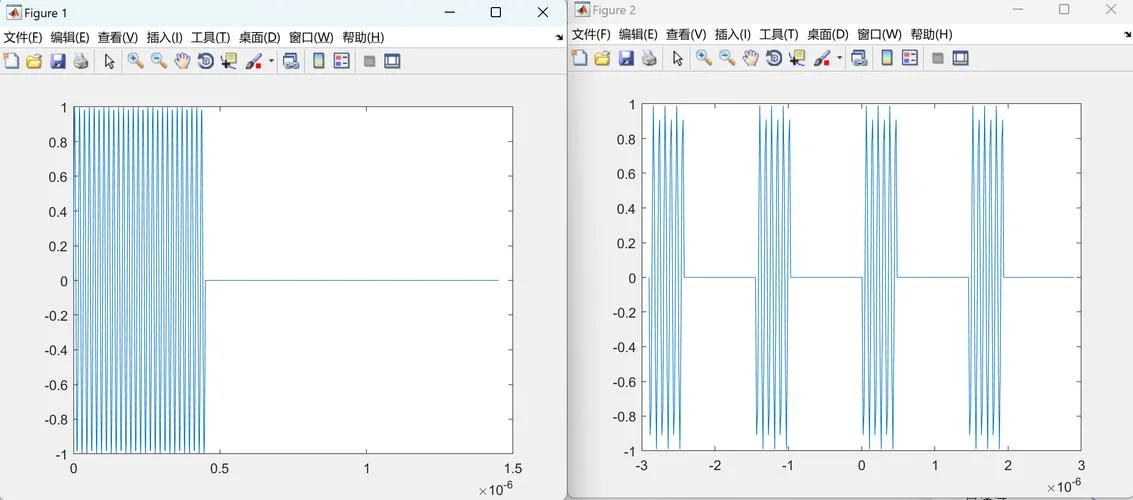The height and width of the screenshot is (500, 1133).
Task: Print Figure 1 with the printer icon
Action: [81, 61]
